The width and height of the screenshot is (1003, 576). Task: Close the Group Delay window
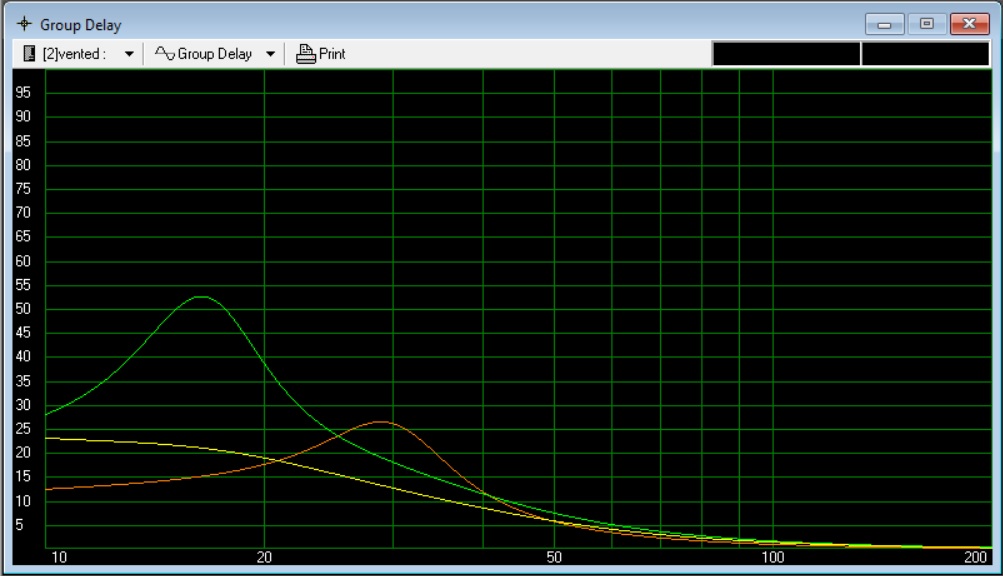tap(968, 23)
